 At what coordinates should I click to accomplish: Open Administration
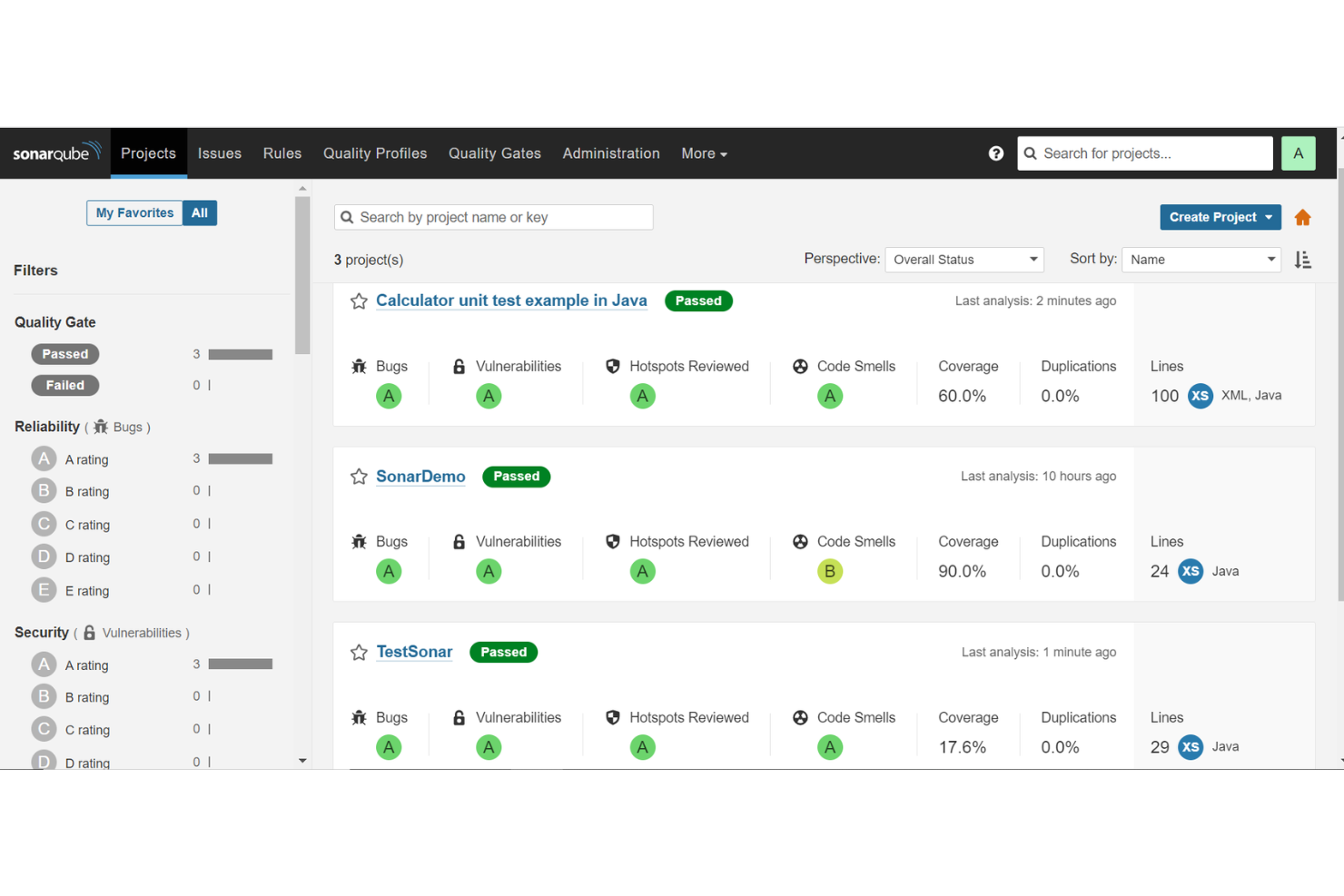pos(611,153)
